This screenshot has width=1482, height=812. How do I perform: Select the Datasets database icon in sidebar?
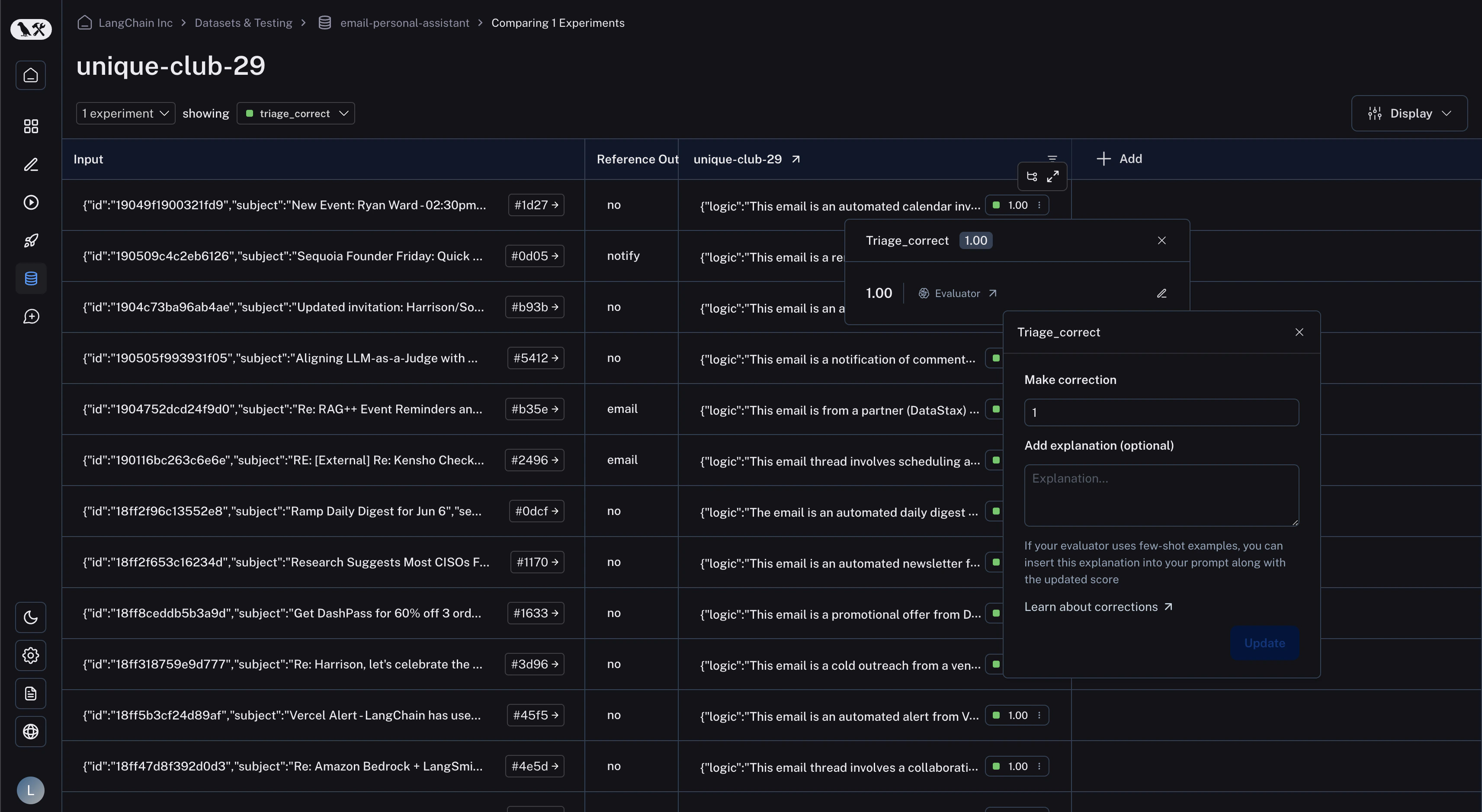pyautogui.click(x=30, y=279)
